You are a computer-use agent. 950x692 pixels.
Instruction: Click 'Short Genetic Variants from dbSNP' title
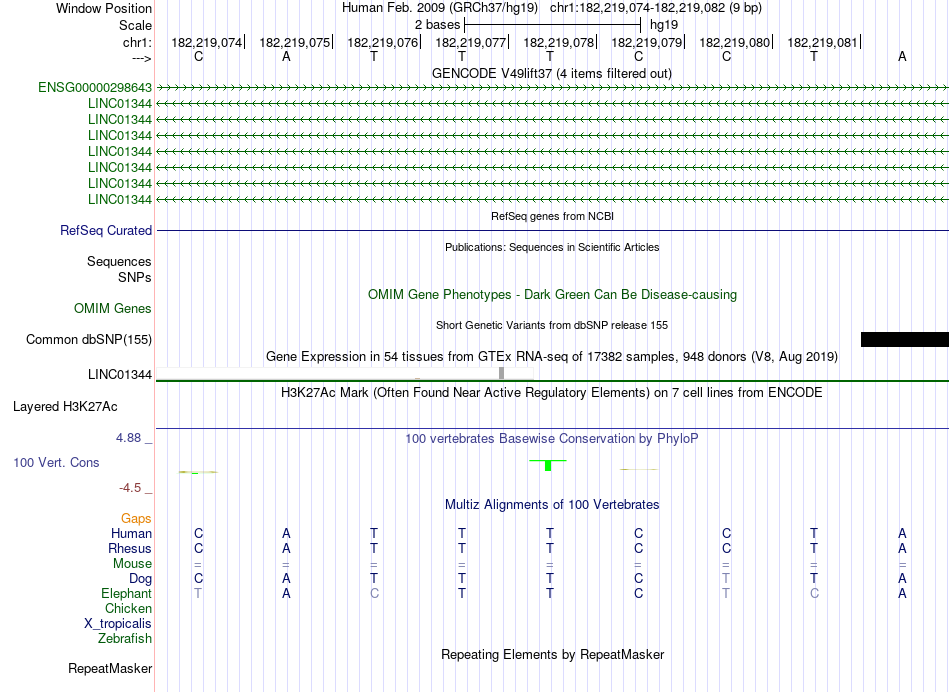point(552,325)
